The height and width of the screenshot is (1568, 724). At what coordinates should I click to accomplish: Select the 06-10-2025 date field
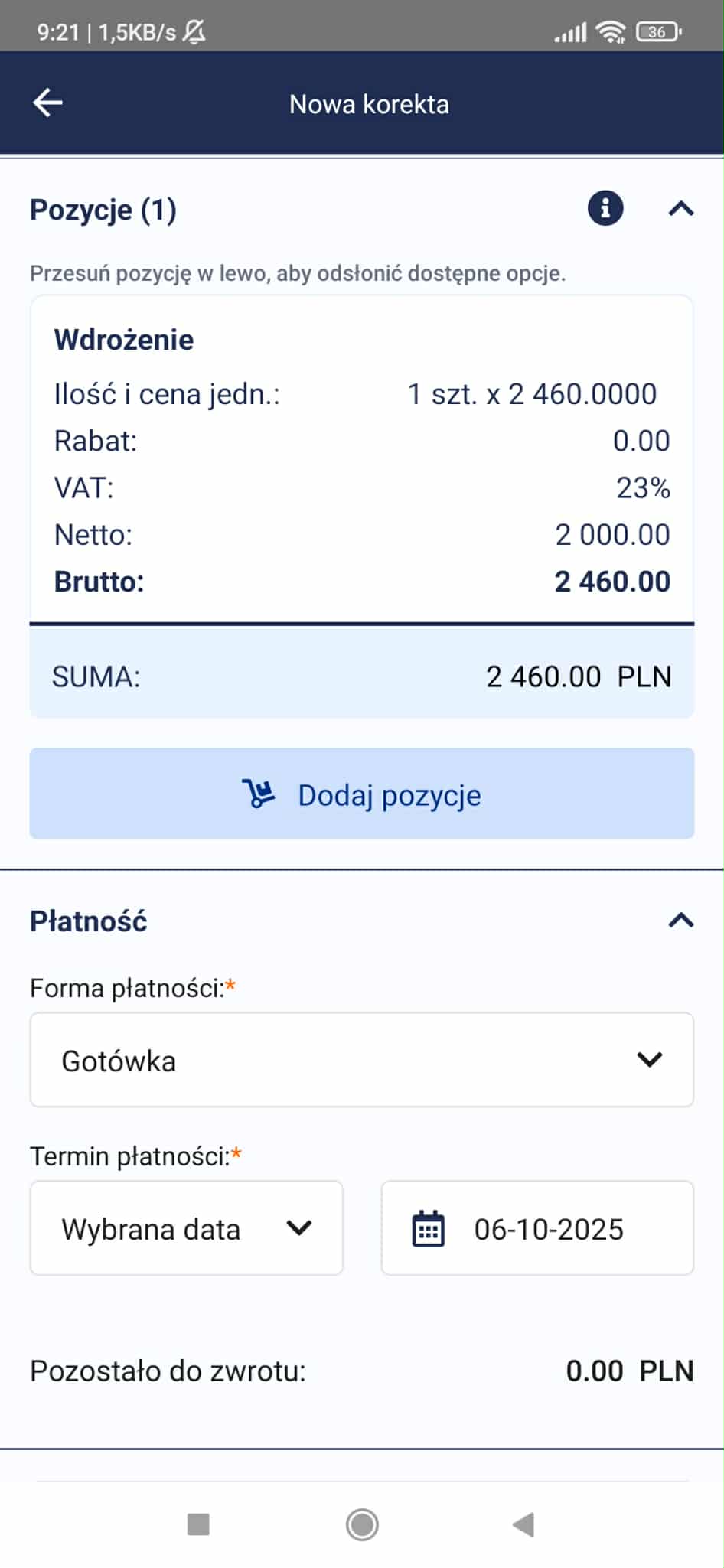point(538,1228)
